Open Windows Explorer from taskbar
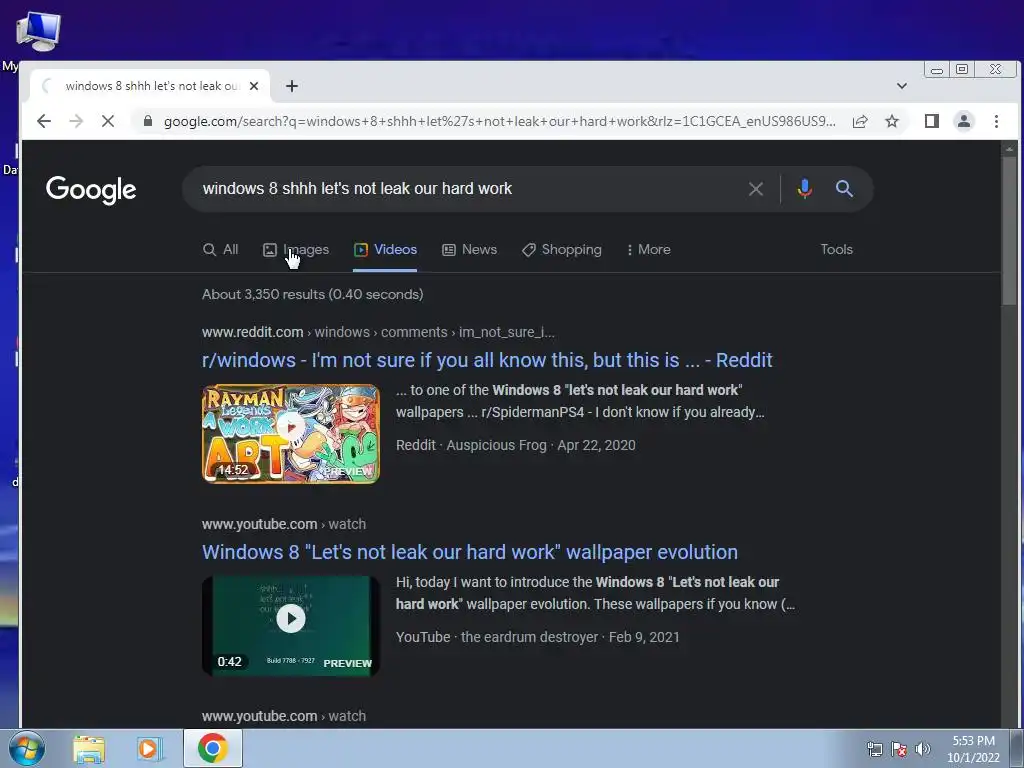 (x=89, y=749)
